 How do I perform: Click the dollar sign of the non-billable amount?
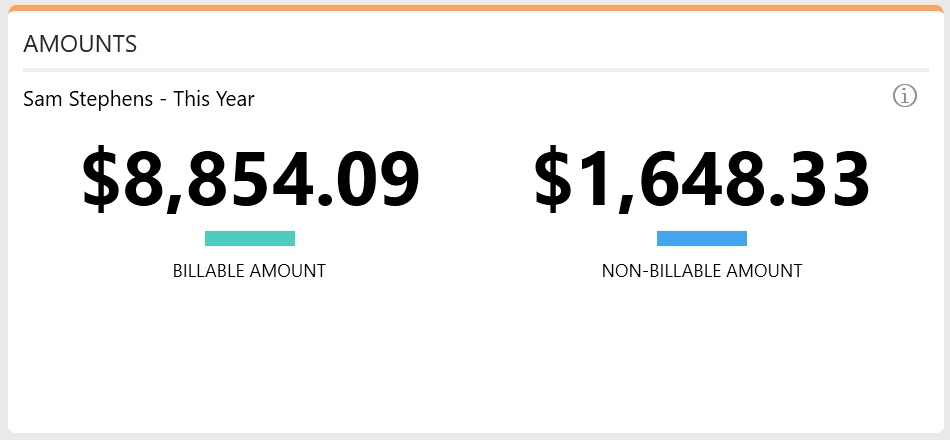[555, 180]
